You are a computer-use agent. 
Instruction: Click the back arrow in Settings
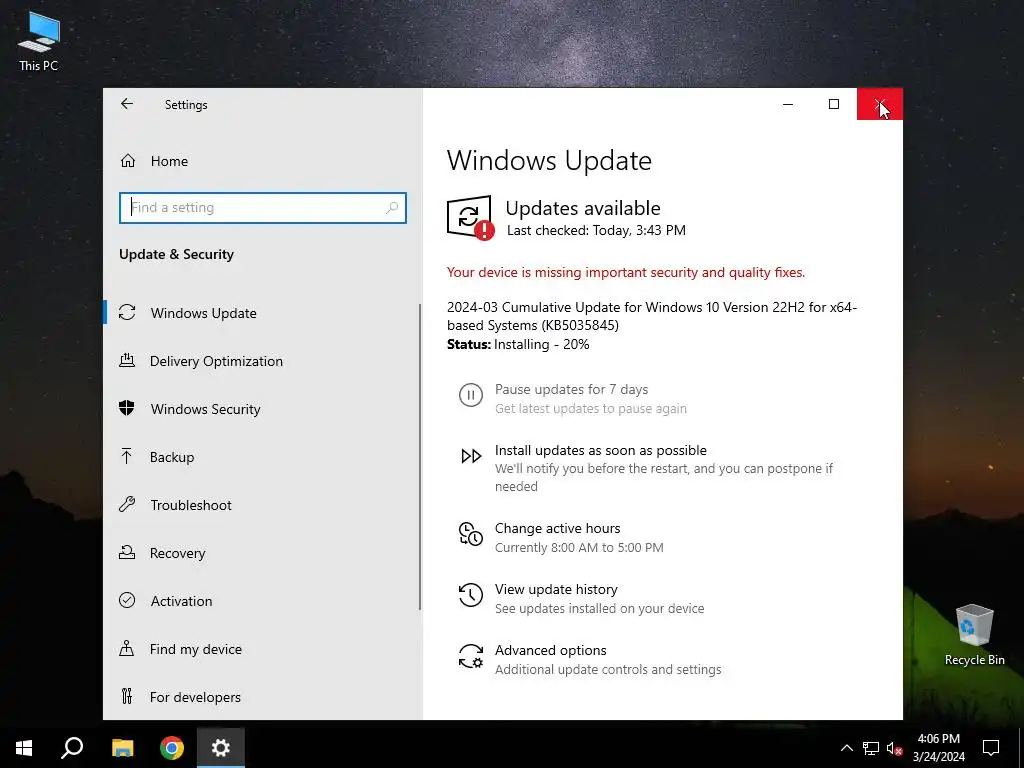pyautogui.click(x=127, y=104)
